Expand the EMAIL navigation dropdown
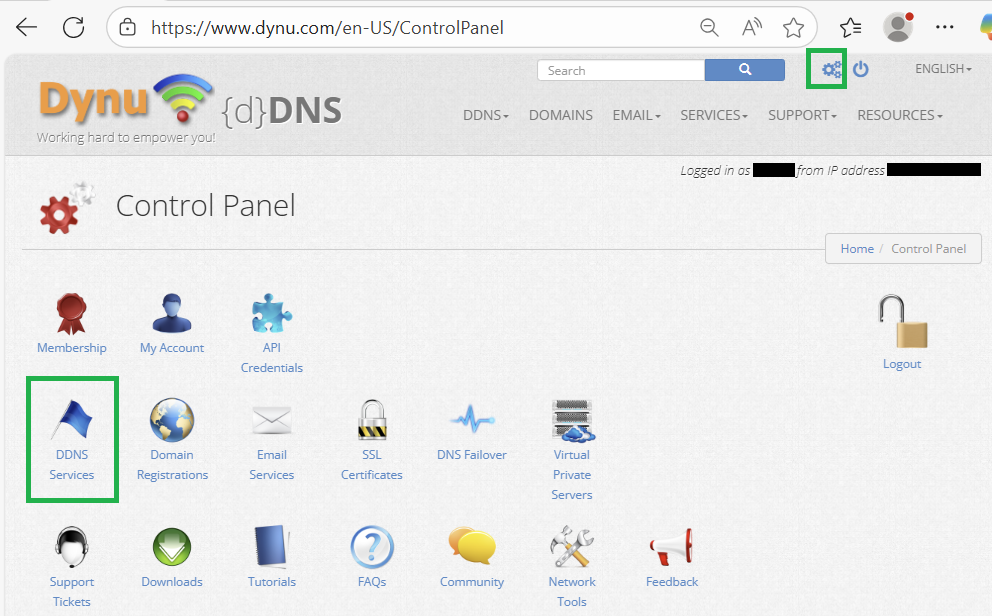The image size is (992, 616). tap(636, 115)
